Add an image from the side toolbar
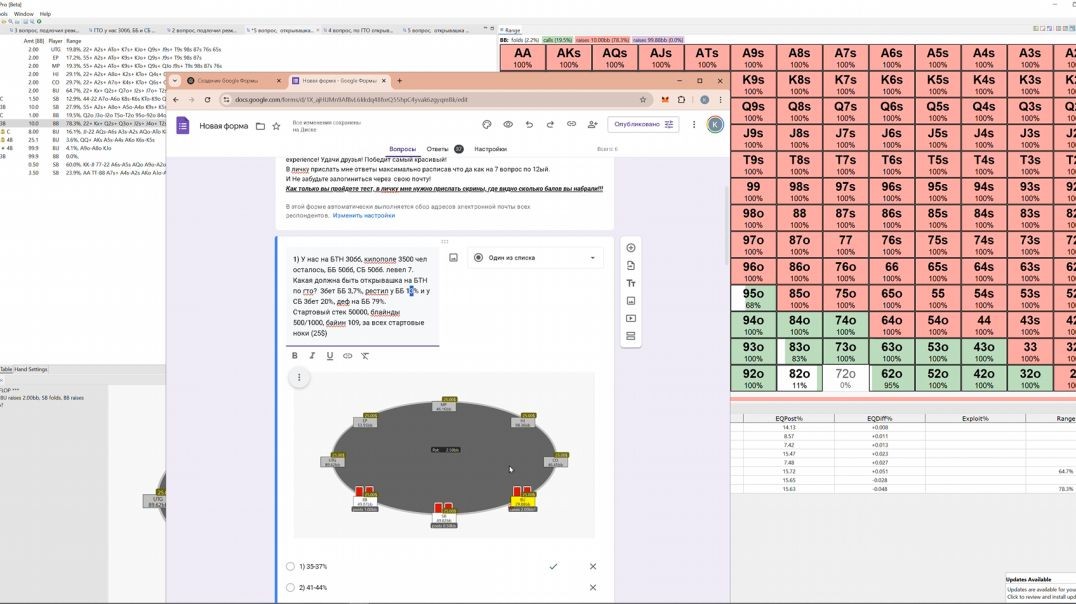 [631, 301]
